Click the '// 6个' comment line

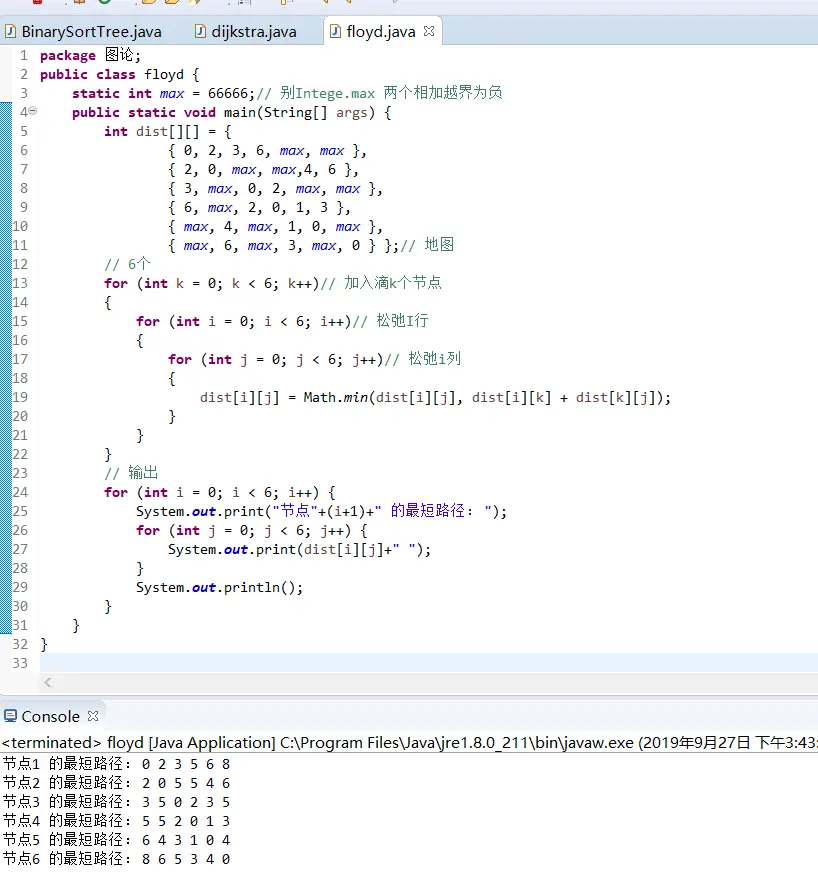[x=127, y=264]
